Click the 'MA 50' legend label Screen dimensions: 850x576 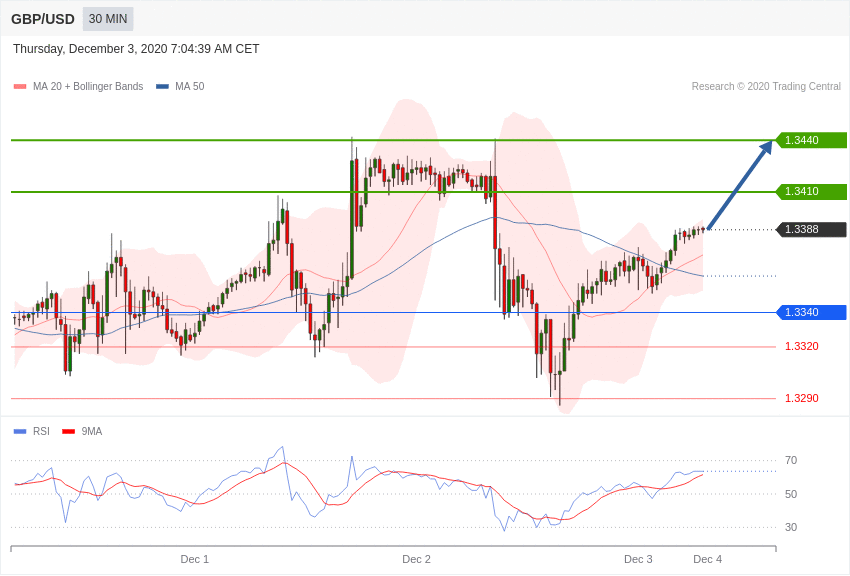(x=190, y=87)
